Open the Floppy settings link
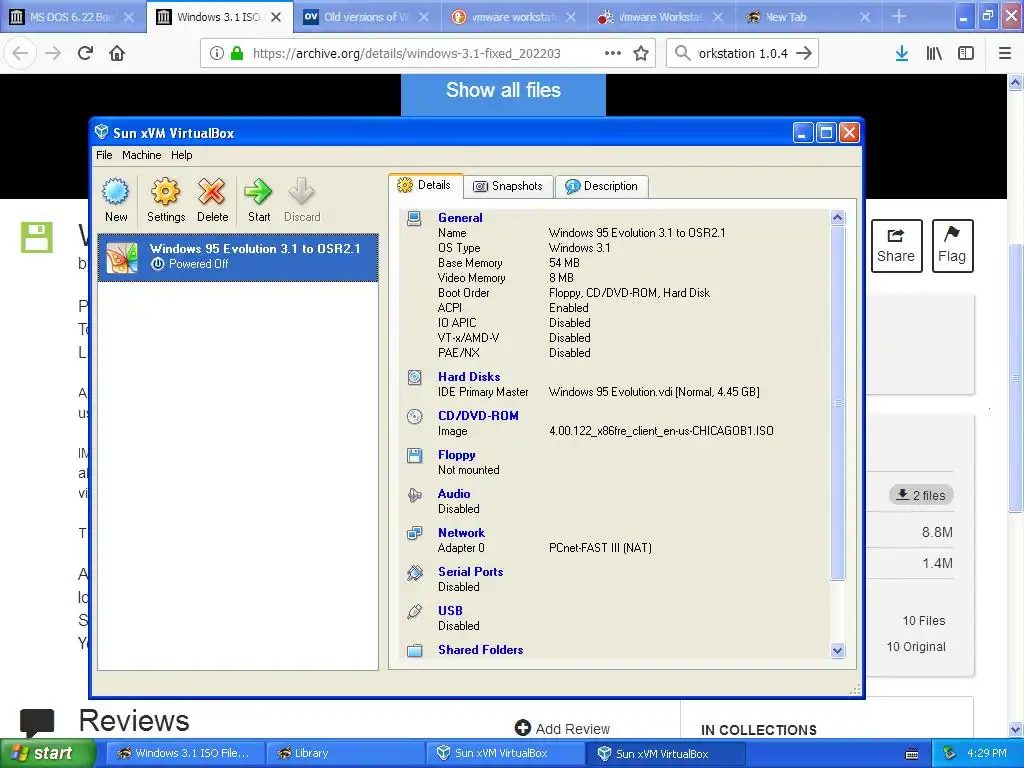Screen dimensions: 1024x768 pyautogui.click(x=456, y=455)
